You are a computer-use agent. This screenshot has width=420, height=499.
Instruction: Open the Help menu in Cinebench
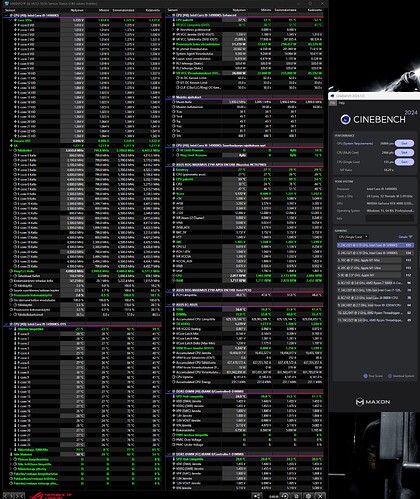point(342,103)
